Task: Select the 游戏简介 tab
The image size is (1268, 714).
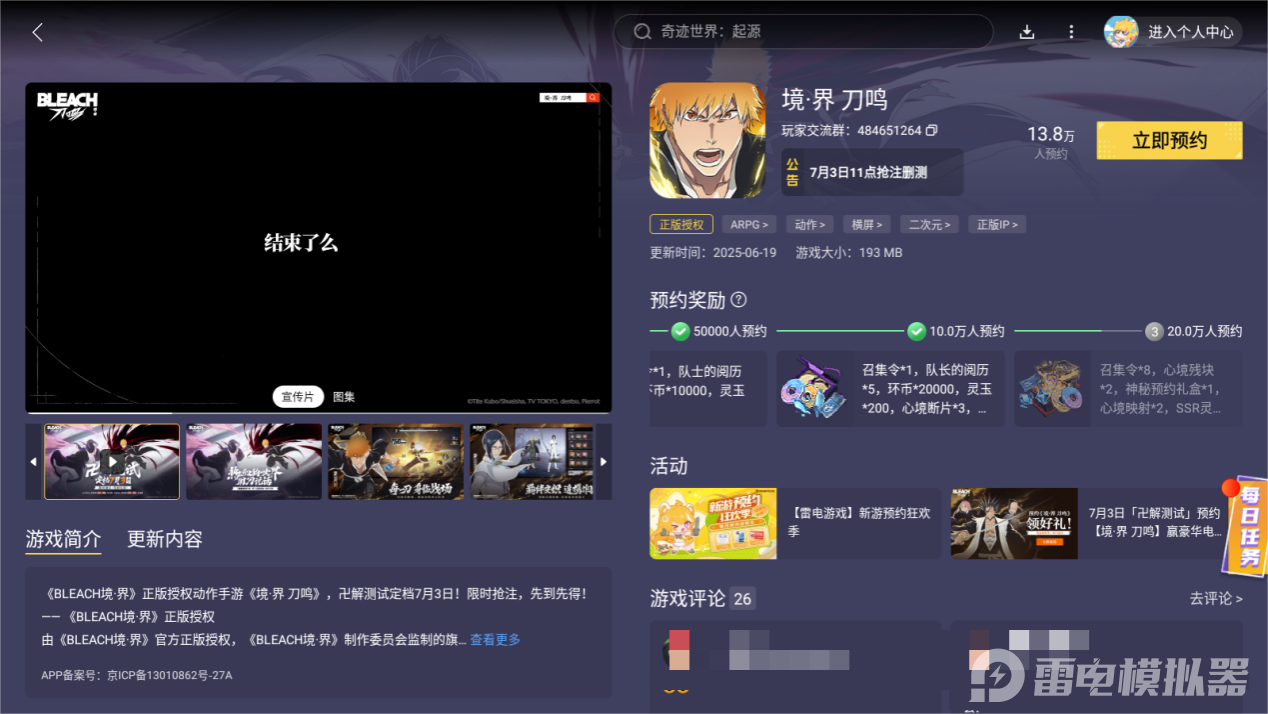Action: 63,539
